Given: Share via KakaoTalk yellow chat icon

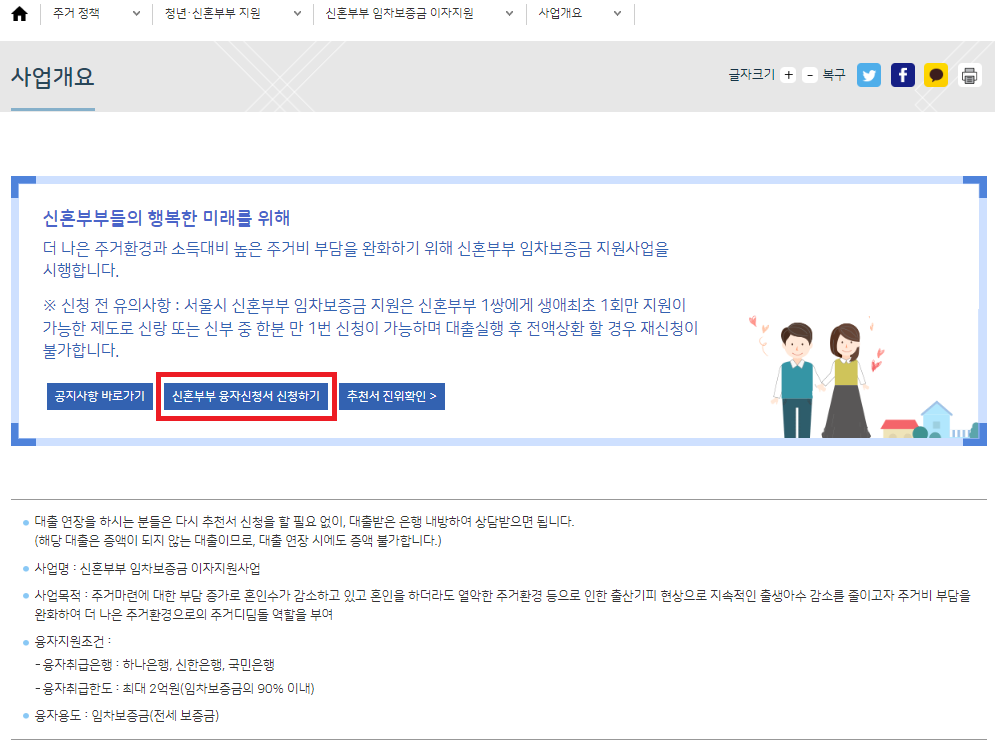Looking at the screenshot, I should [x=936, y=74].
